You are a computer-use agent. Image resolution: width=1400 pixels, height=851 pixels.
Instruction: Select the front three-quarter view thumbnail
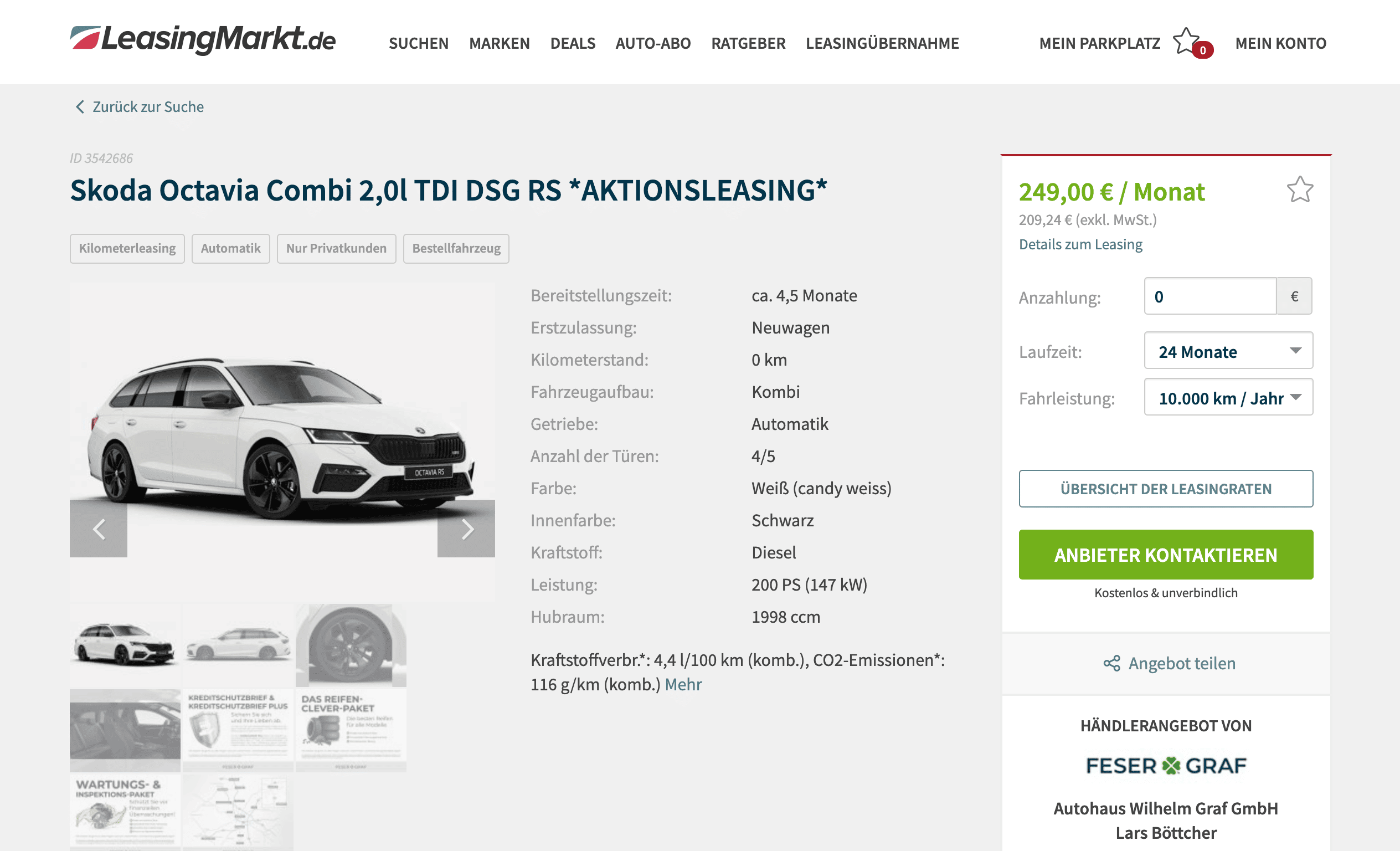[125, 645]
